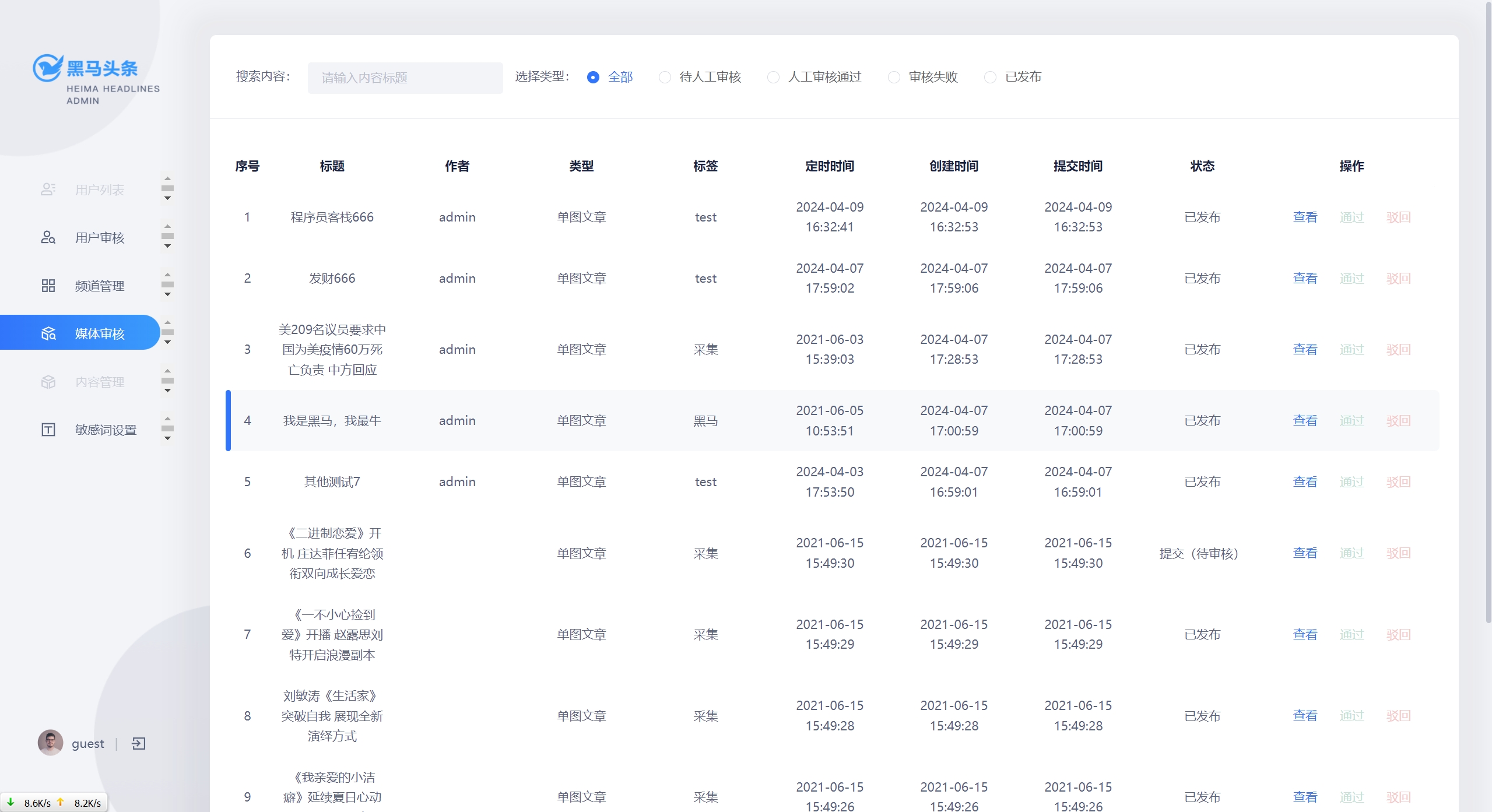The height and width of the screenshot is (812, 1492).
Task: Open 用户列表 via its user-list icon
Action: 48,189
